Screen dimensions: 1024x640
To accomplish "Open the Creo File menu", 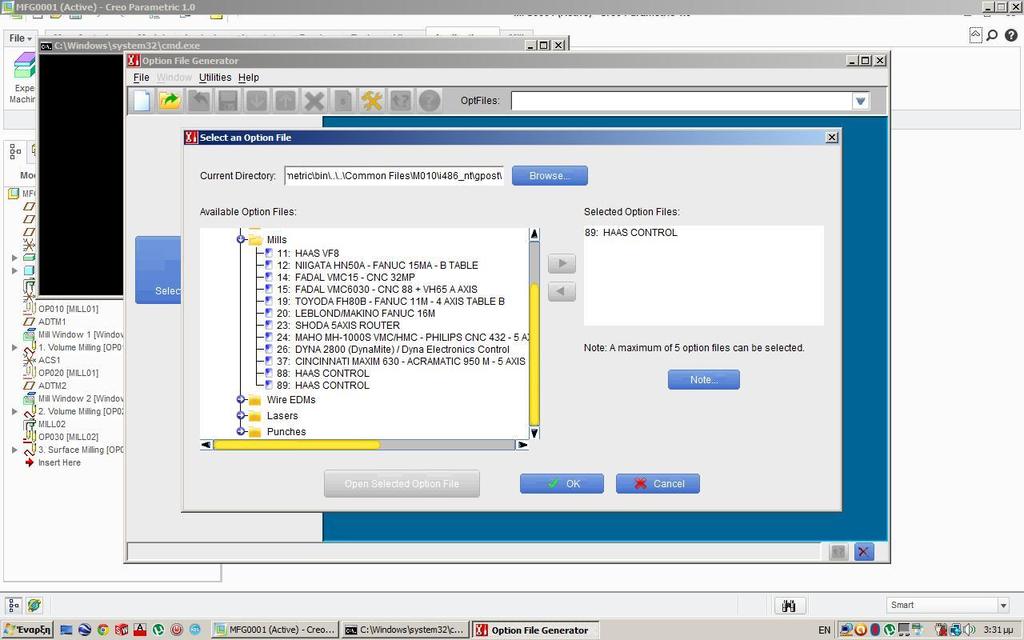I will [20, 38].
